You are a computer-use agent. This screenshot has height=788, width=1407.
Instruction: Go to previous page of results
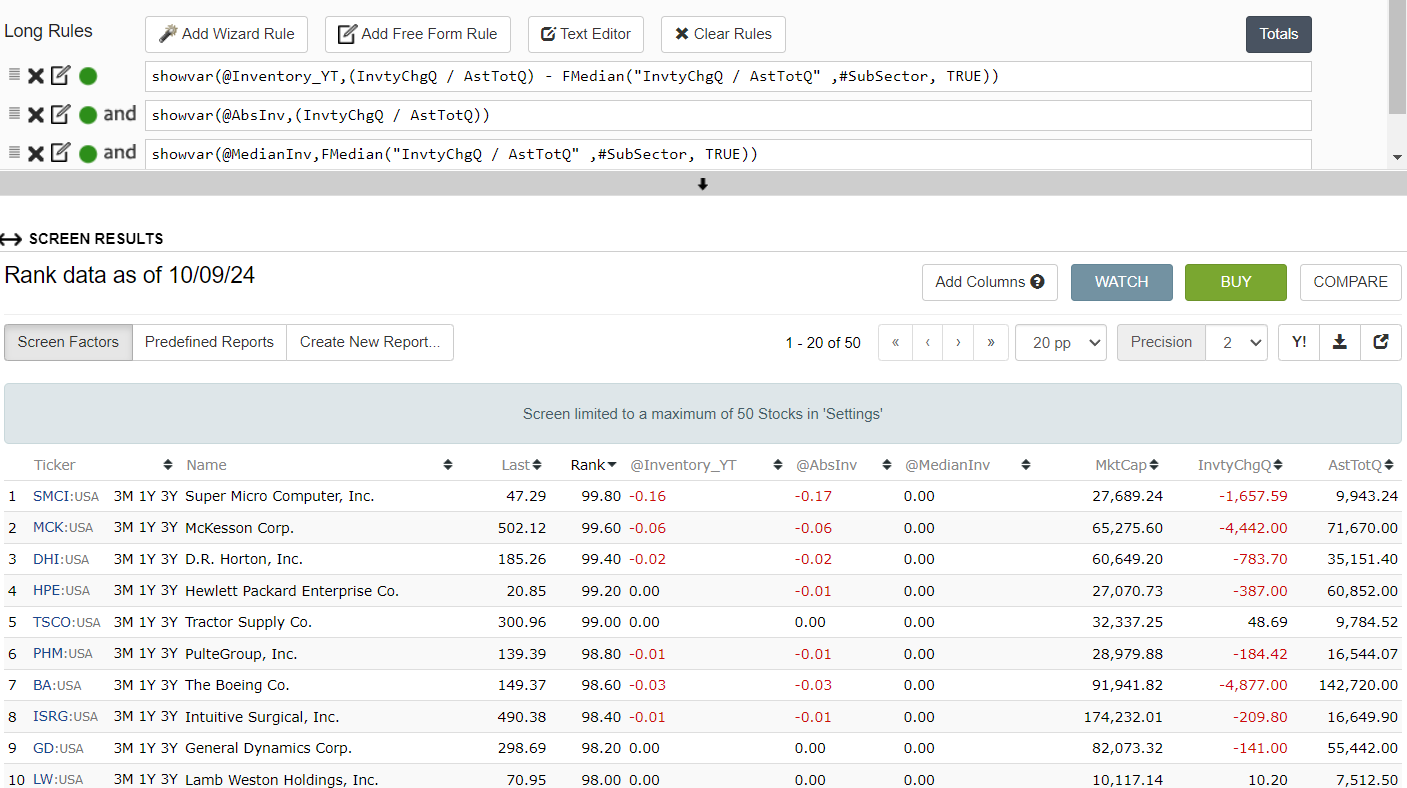928,342
